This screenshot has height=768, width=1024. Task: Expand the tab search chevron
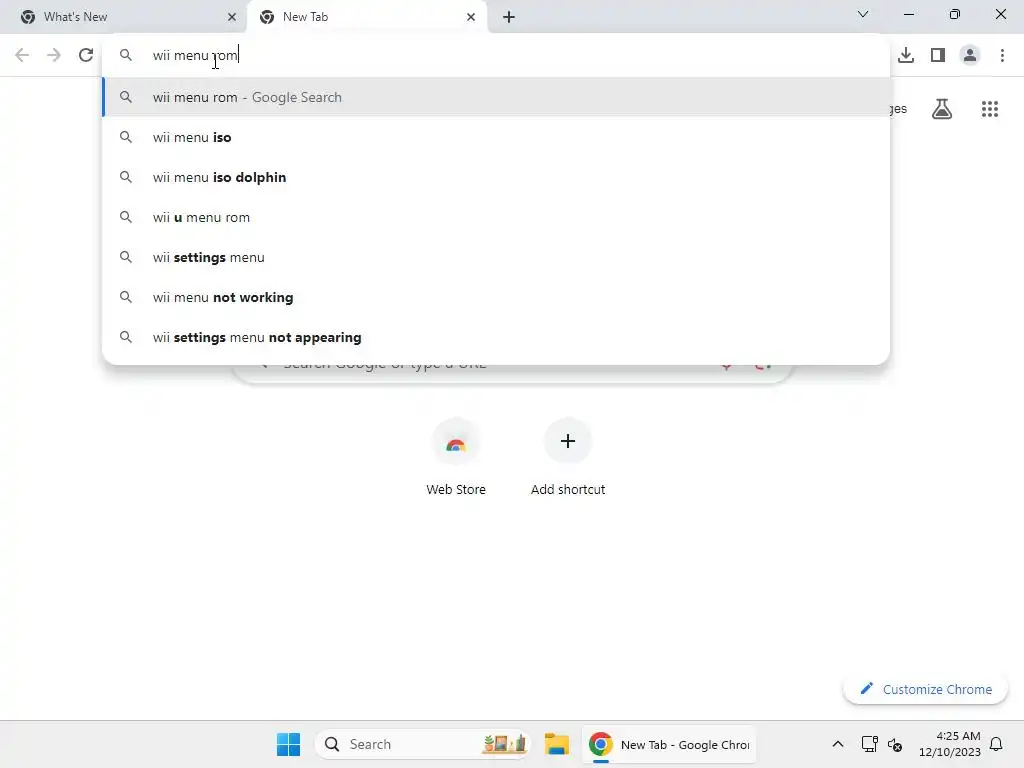coord(863,14)
